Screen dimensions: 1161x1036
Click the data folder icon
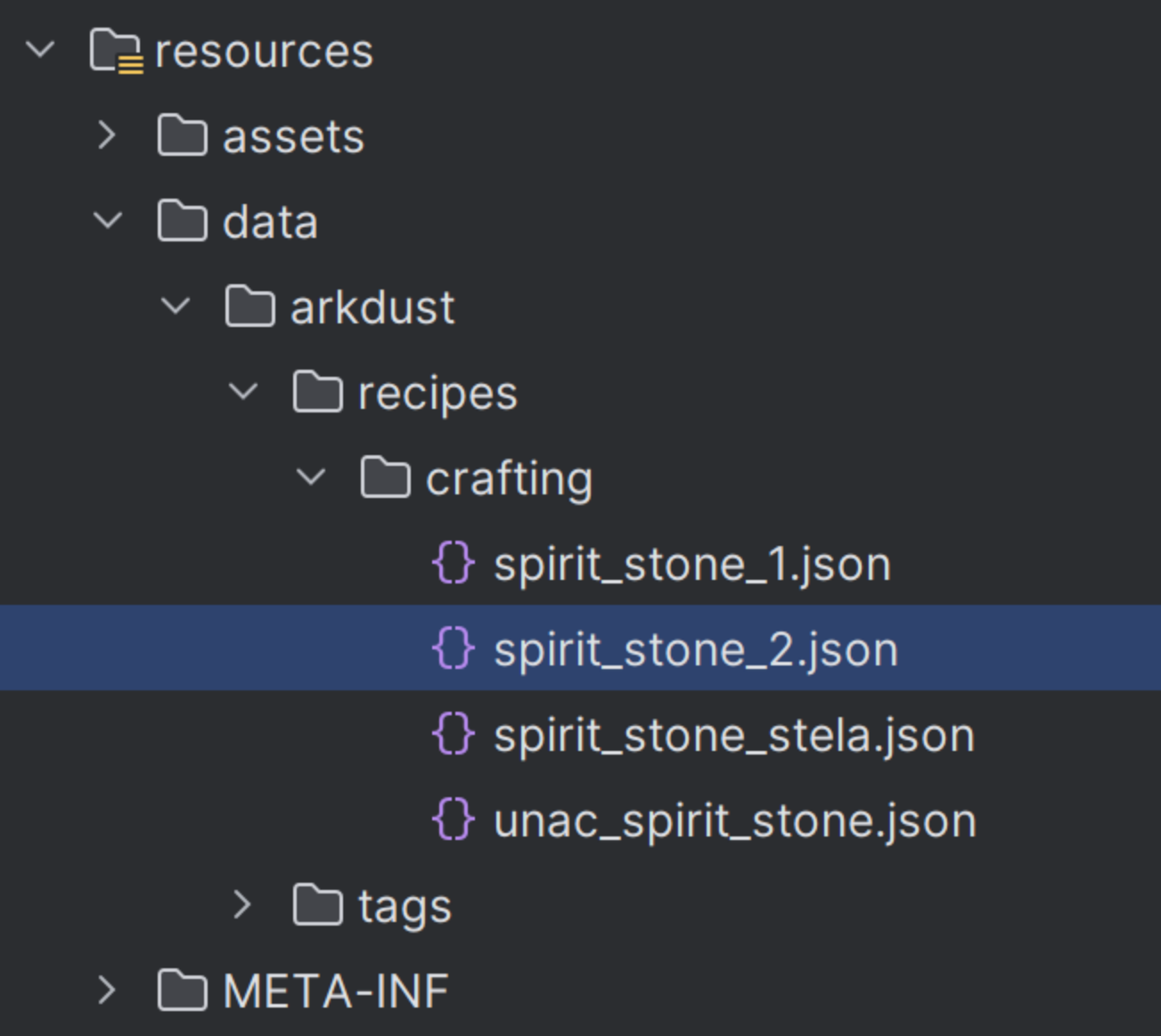click(x=182, y=221)
